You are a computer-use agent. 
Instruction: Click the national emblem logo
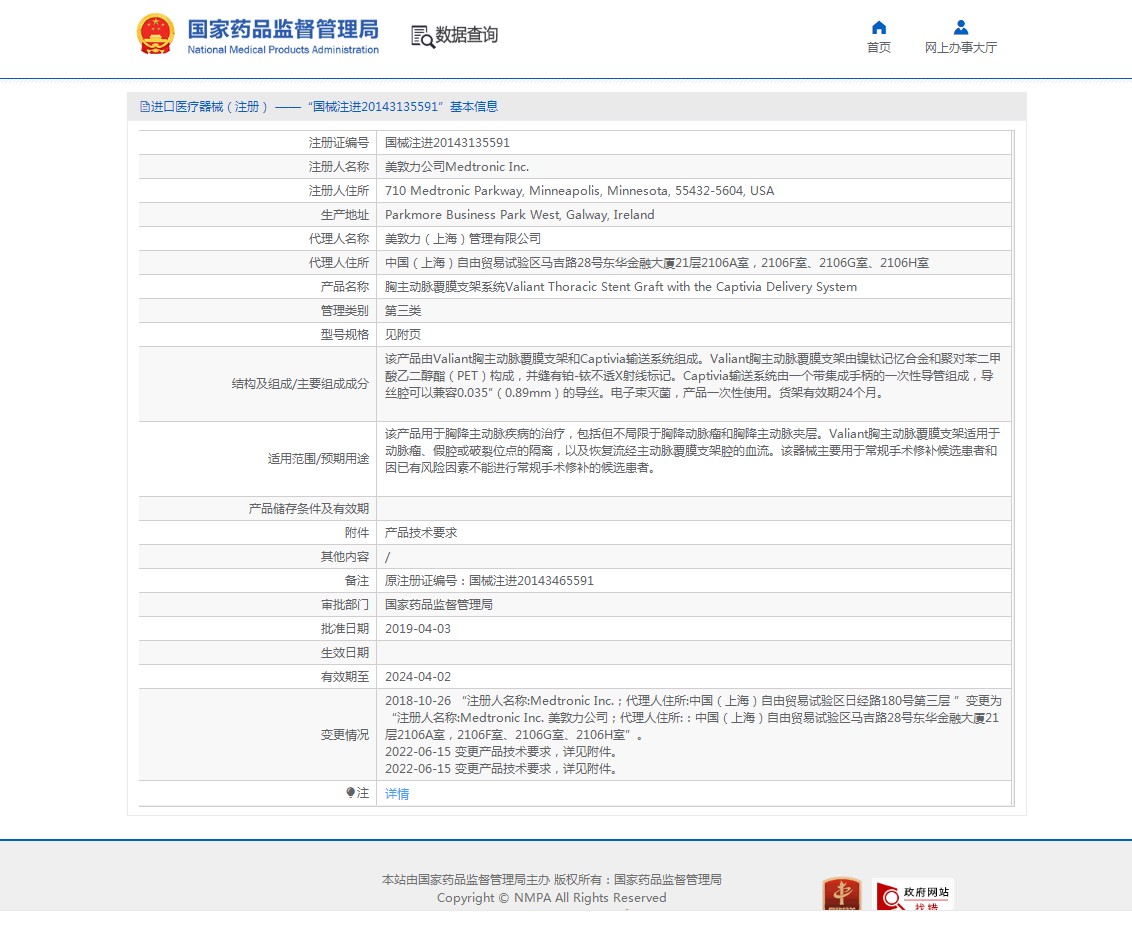click(x=155, y=34)
